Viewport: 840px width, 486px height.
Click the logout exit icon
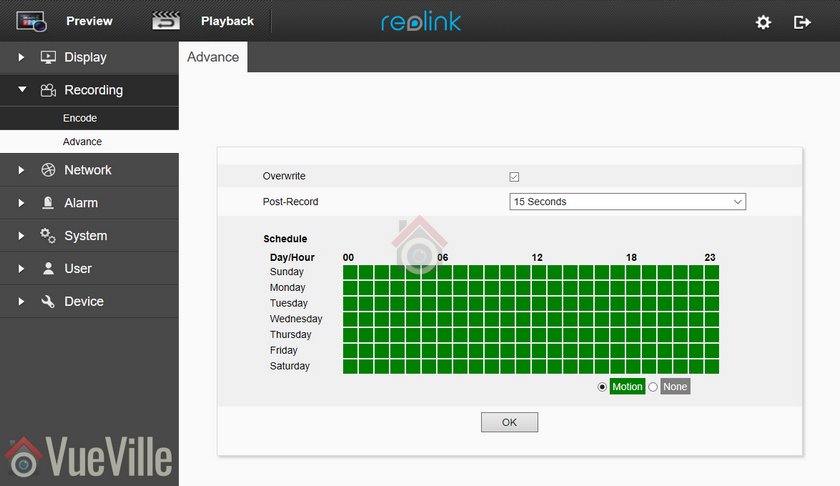click(802, 23)
